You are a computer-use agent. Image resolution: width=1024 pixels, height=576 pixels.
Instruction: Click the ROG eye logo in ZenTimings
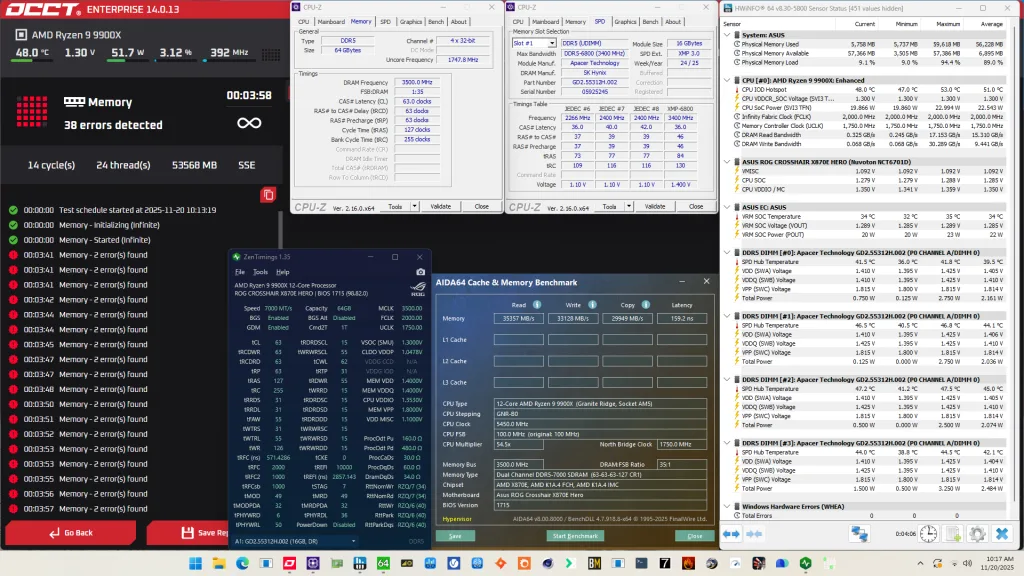click(x=419, y=287)
